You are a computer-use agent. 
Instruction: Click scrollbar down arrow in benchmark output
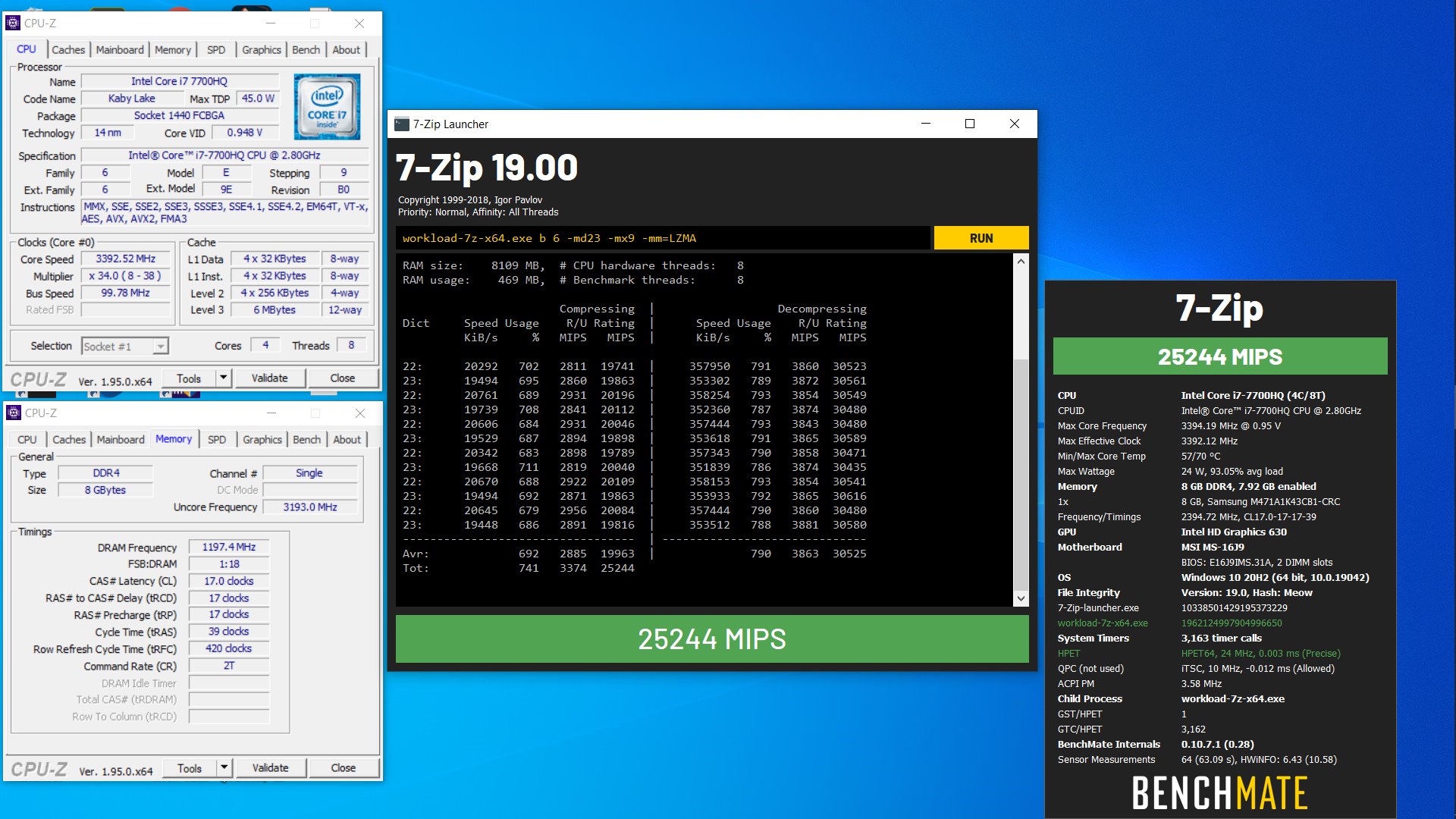pyautogui.click(x=1021, y=598)
